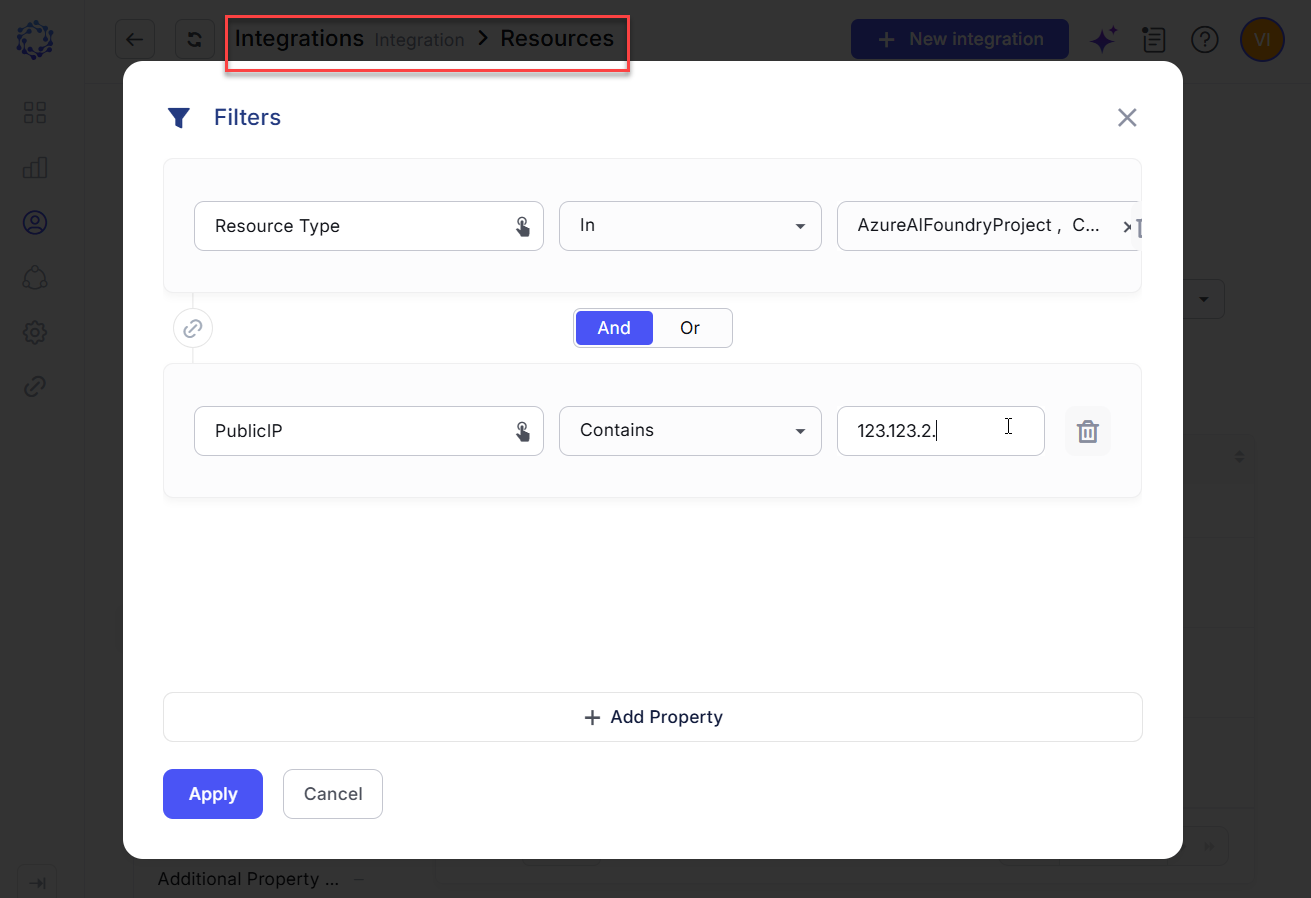Click the pointer icon in Resource Type field

point(523,227)
